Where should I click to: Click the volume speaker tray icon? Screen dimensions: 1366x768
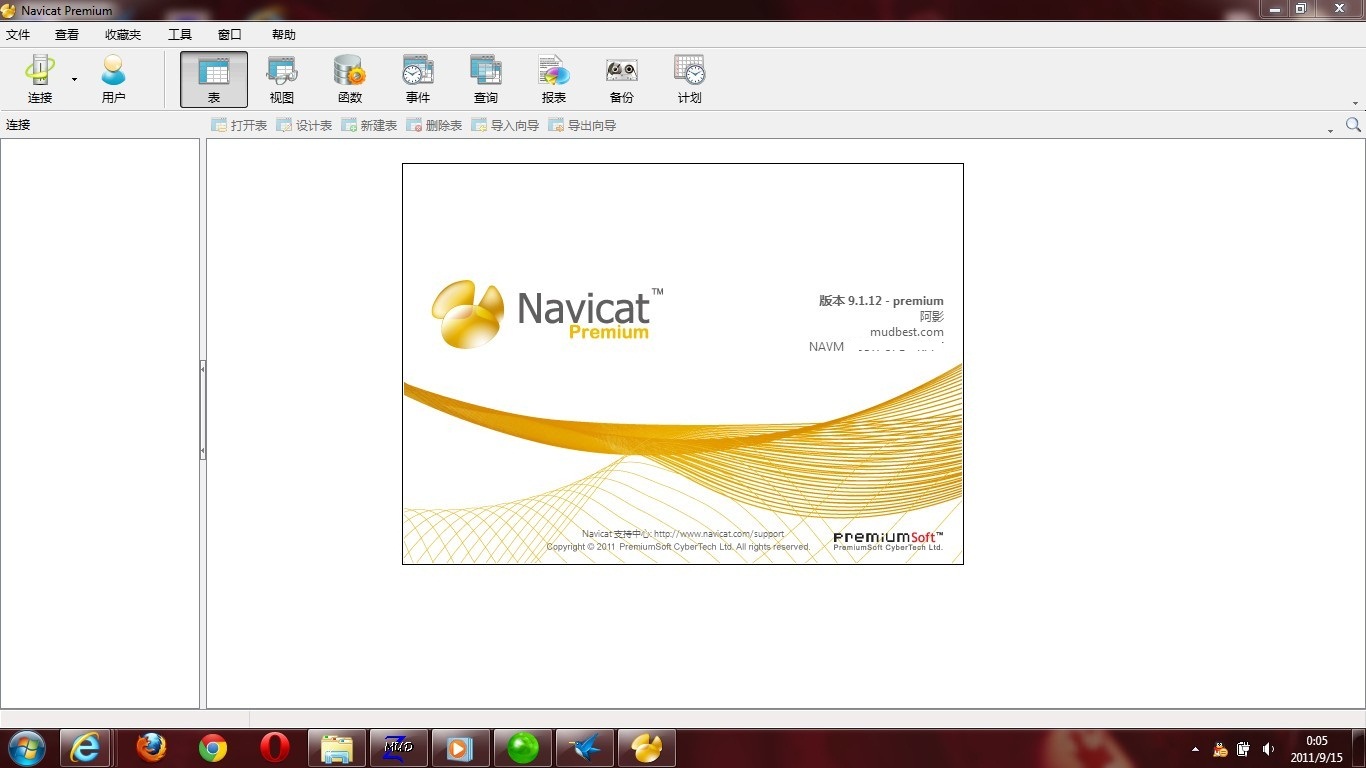tap(1269, 749)
